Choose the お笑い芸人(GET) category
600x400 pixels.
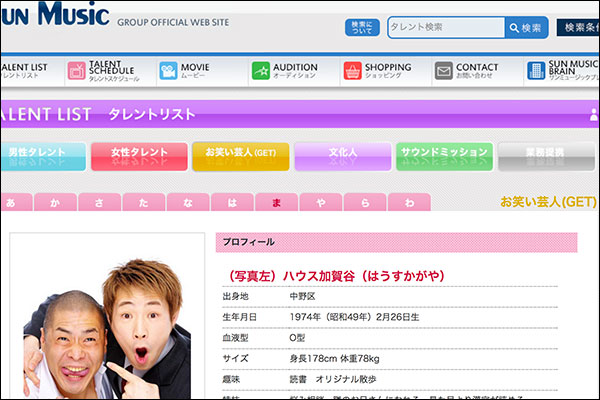(x=240, y=153)
